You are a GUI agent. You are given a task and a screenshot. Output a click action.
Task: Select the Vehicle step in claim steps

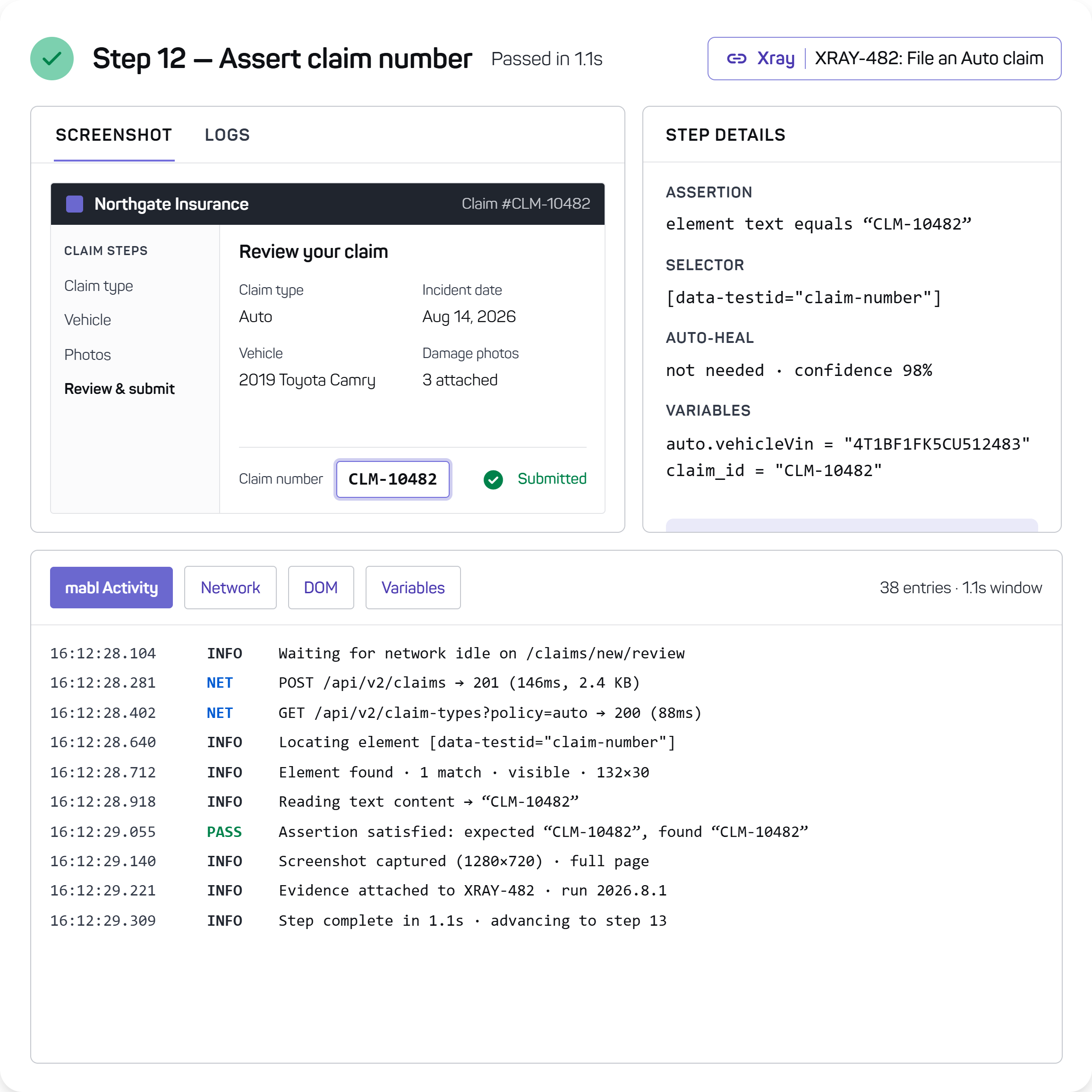(x=87, y=321)
